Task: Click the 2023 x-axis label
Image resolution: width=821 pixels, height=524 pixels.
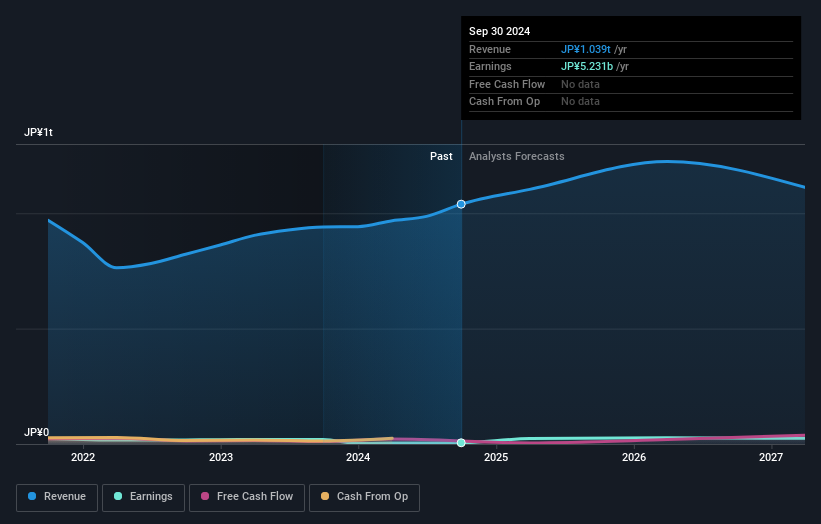Action: [220, 458]
